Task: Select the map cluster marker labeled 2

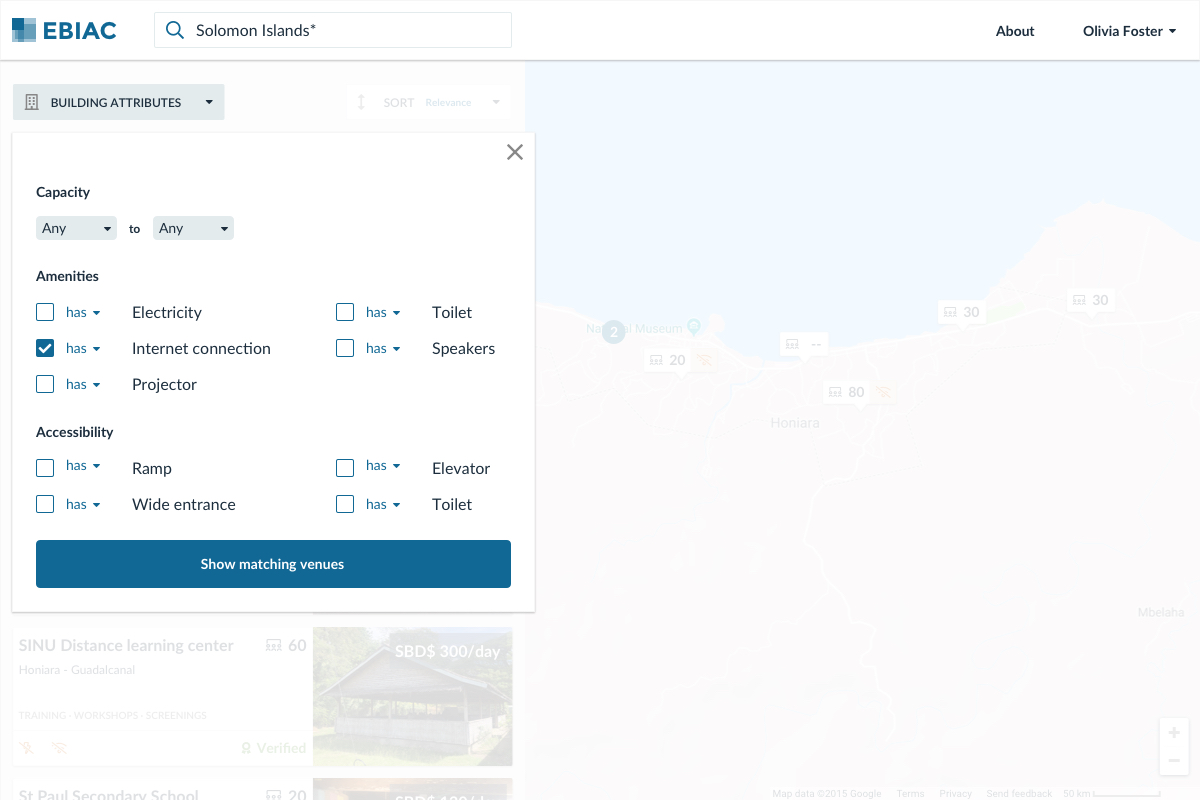Action: (614, 331)
